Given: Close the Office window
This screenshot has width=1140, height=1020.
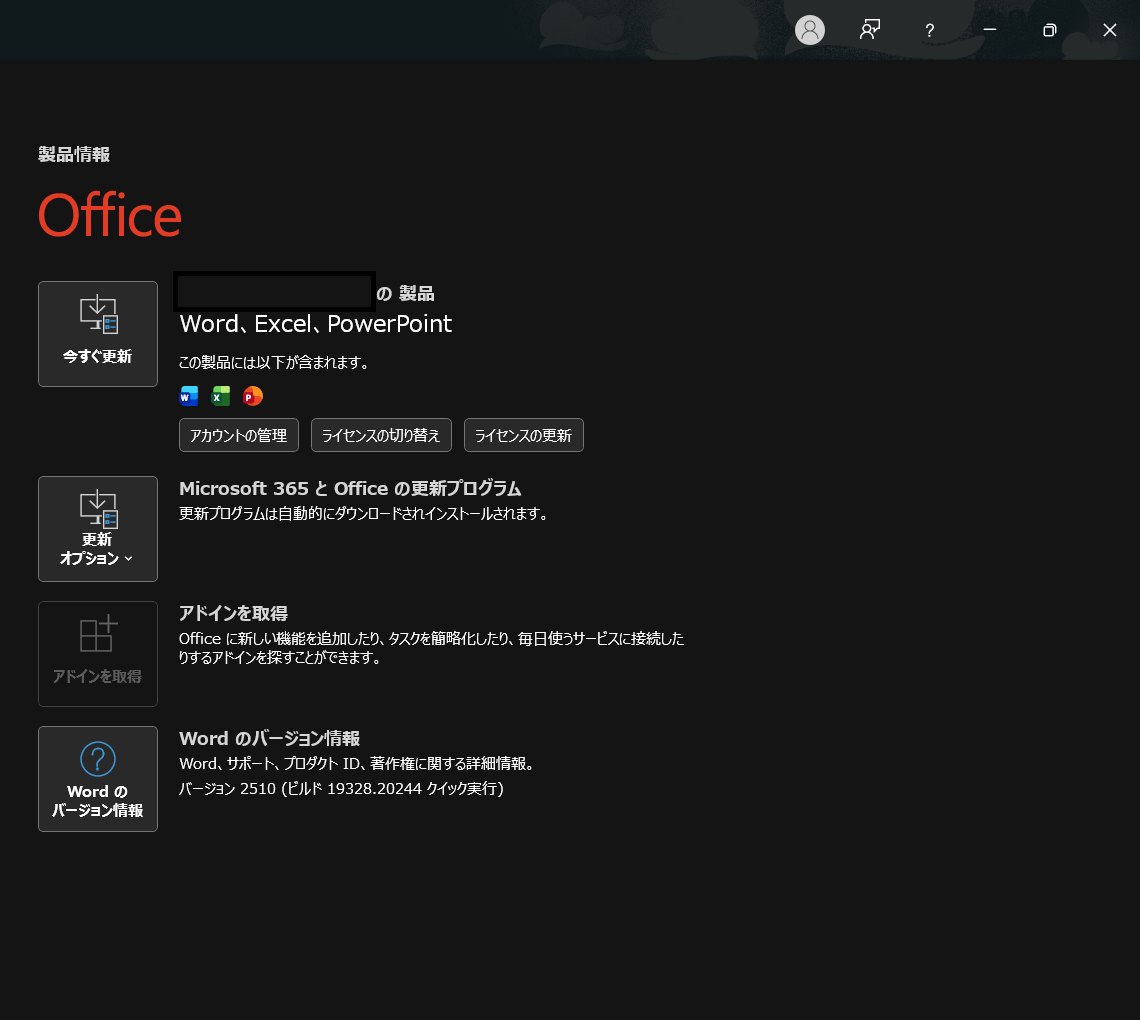Looking at the screenshot, I should pyautogui.click(x=1109, y=30).
